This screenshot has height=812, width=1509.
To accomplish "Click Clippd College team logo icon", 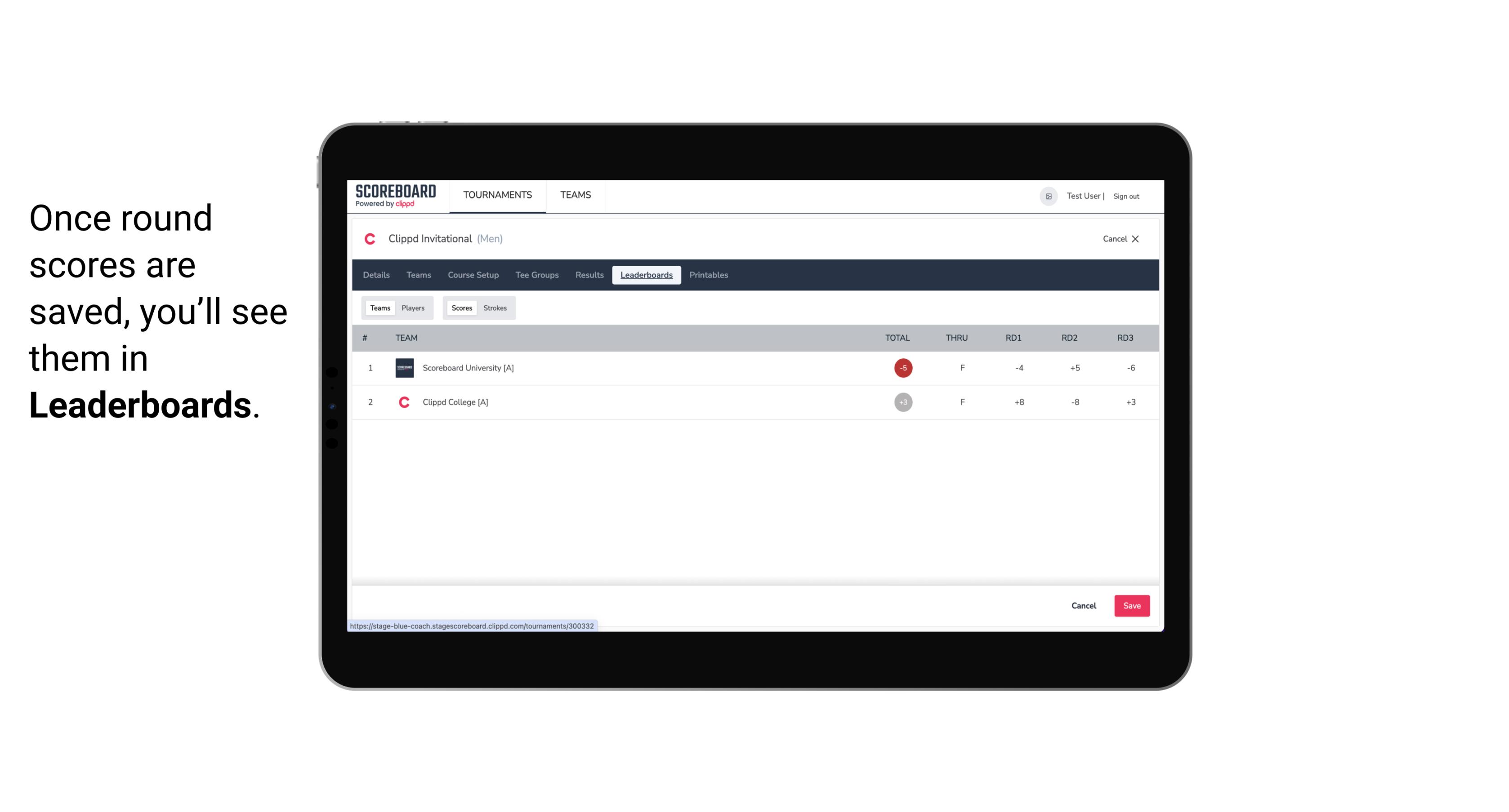I will pyautogui.click(x=404, y=402).
